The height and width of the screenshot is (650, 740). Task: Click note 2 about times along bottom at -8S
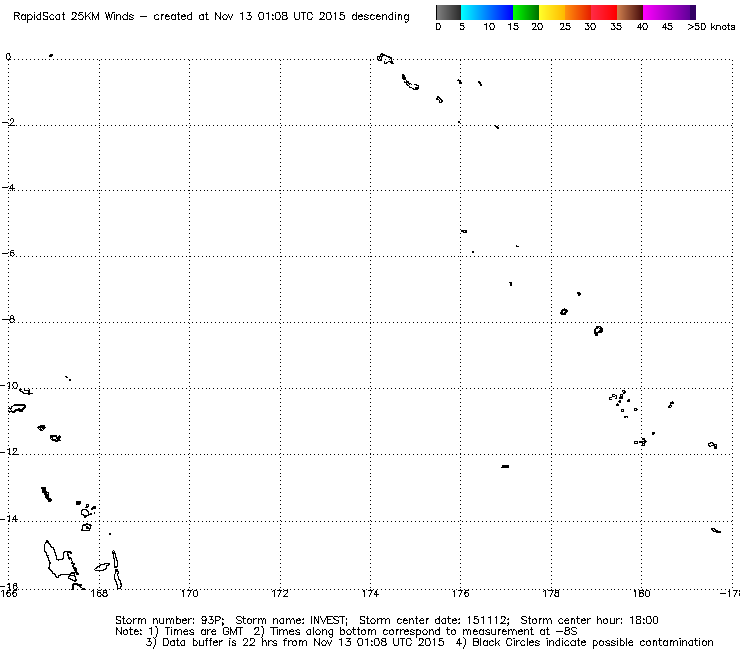pyautogui.click(x=415, y=632)
